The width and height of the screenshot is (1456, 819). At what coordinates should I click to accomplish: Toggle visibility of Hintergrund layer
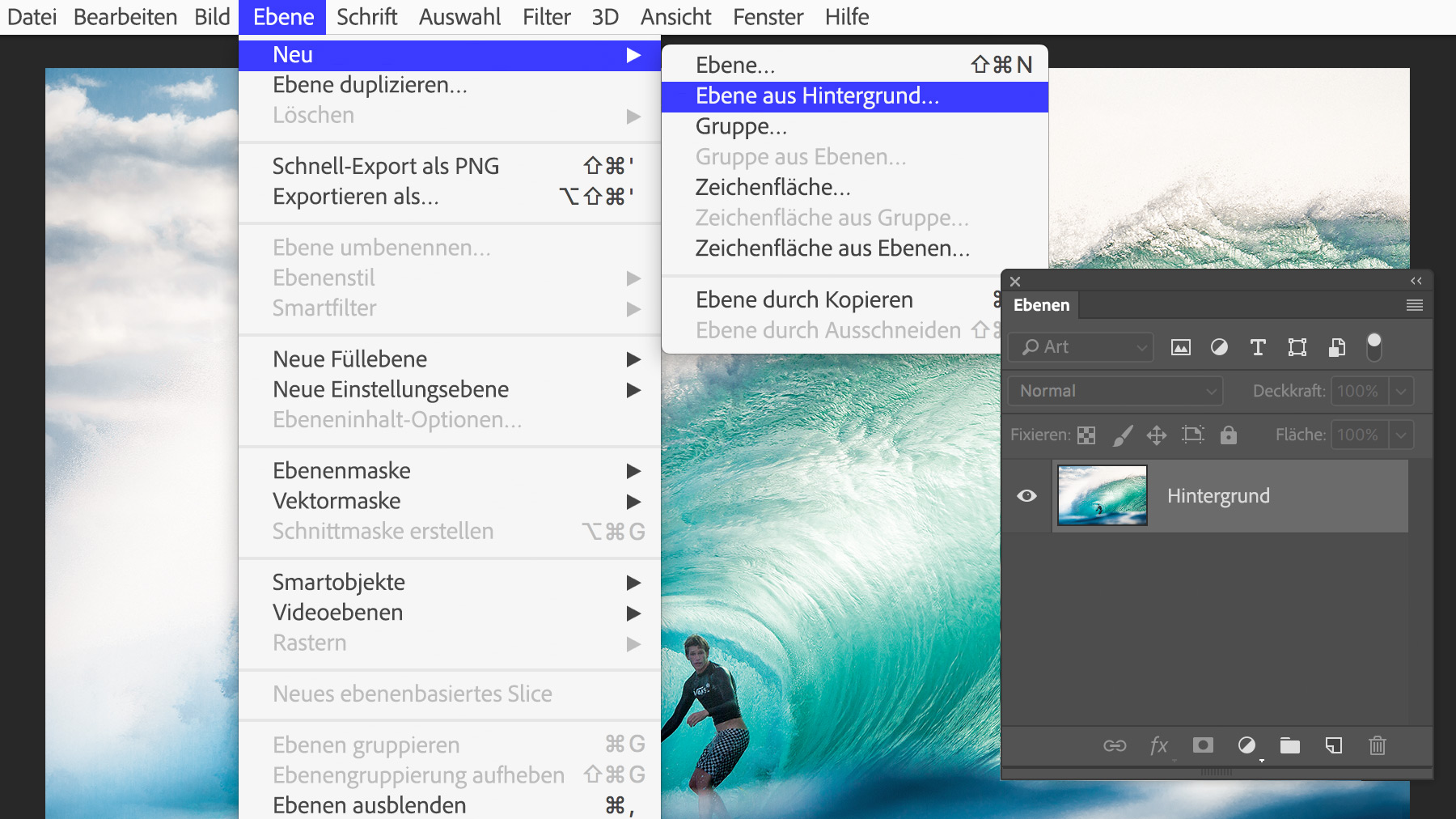tap(1027, 495)
